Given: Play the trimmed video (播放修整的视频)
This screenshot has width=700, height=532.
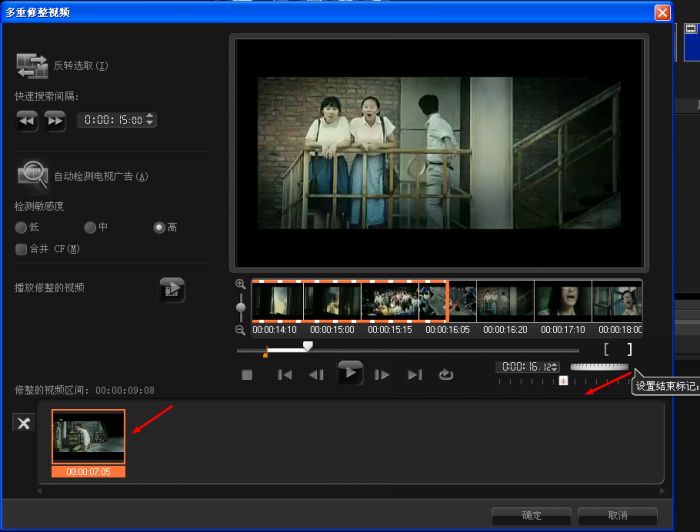Looking at the screenshot, I should (173, 289).
